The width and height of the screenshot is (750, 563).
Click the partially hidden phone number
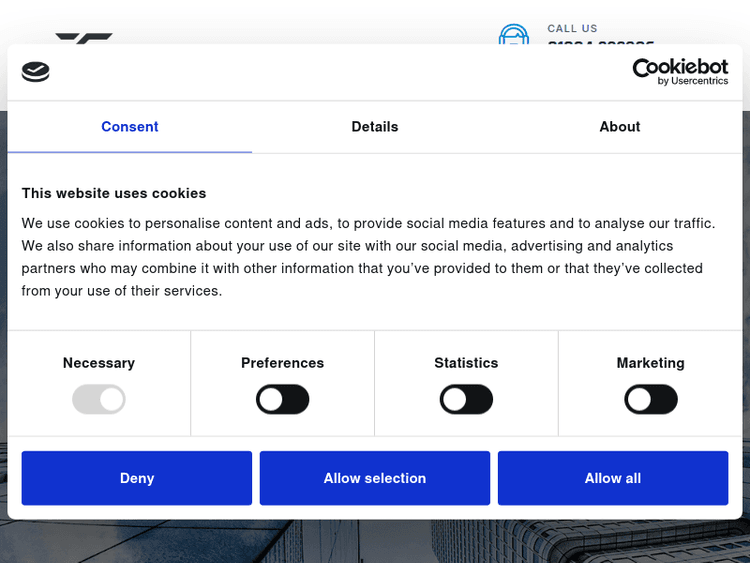tap(600, 42)
